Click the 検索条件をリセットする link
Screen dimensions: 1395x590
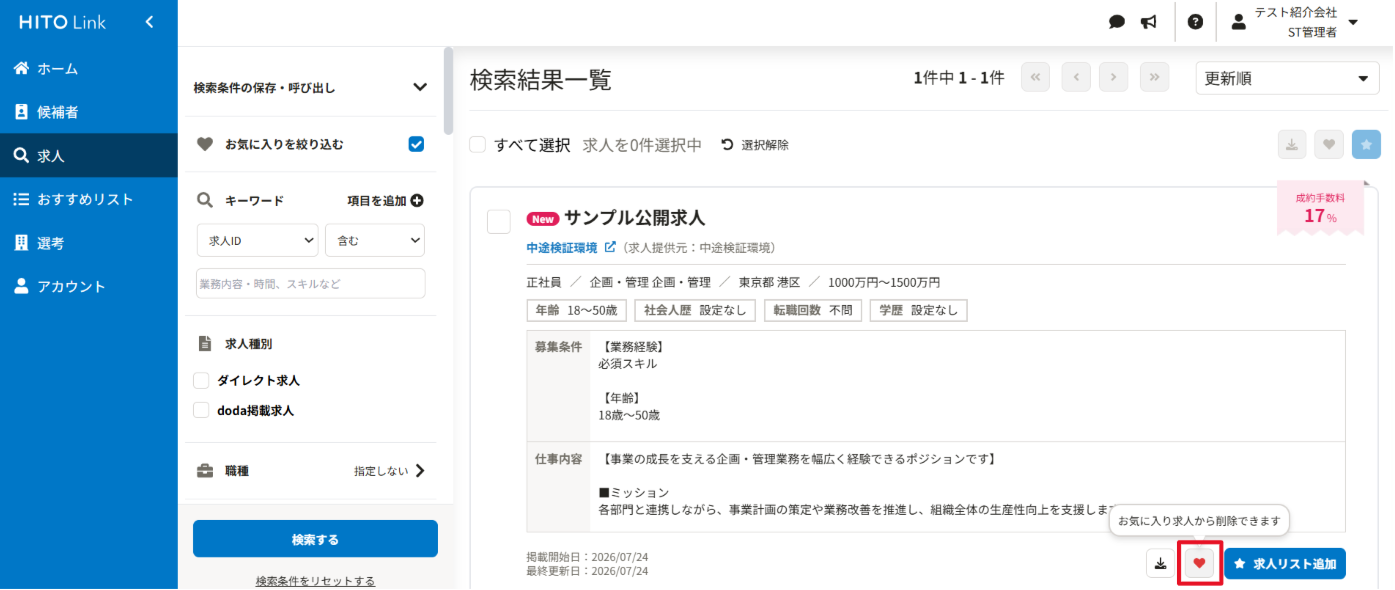tap(315, 581)
